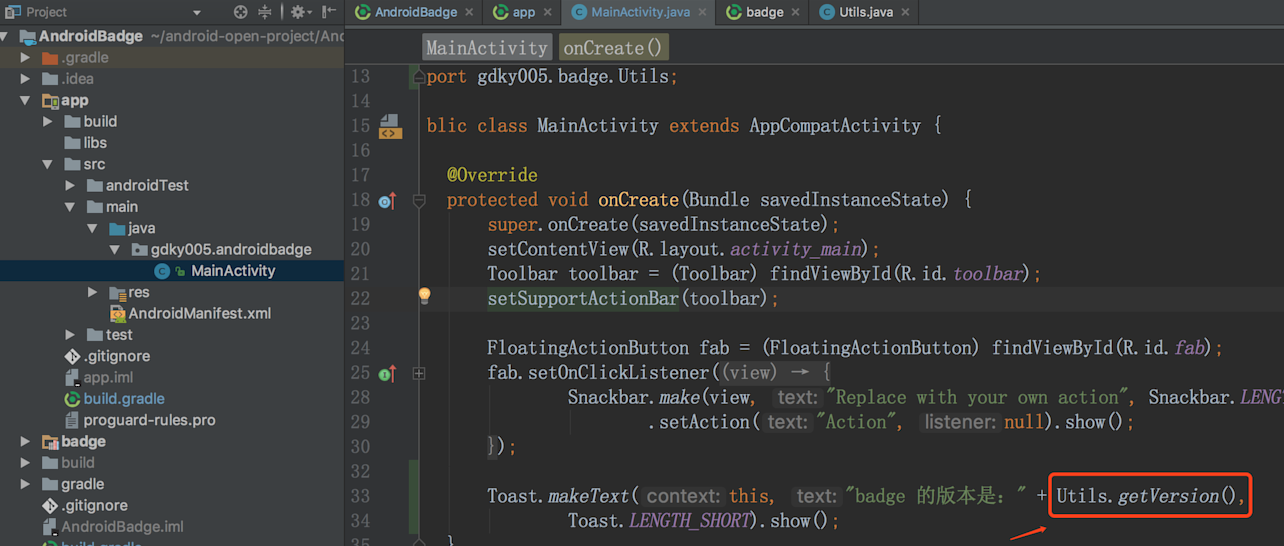This screenshot has width=1284, height=546.
Task: Click the onCreate() breadcrumb
Action: pyautogui.click(x=613, y=48)
